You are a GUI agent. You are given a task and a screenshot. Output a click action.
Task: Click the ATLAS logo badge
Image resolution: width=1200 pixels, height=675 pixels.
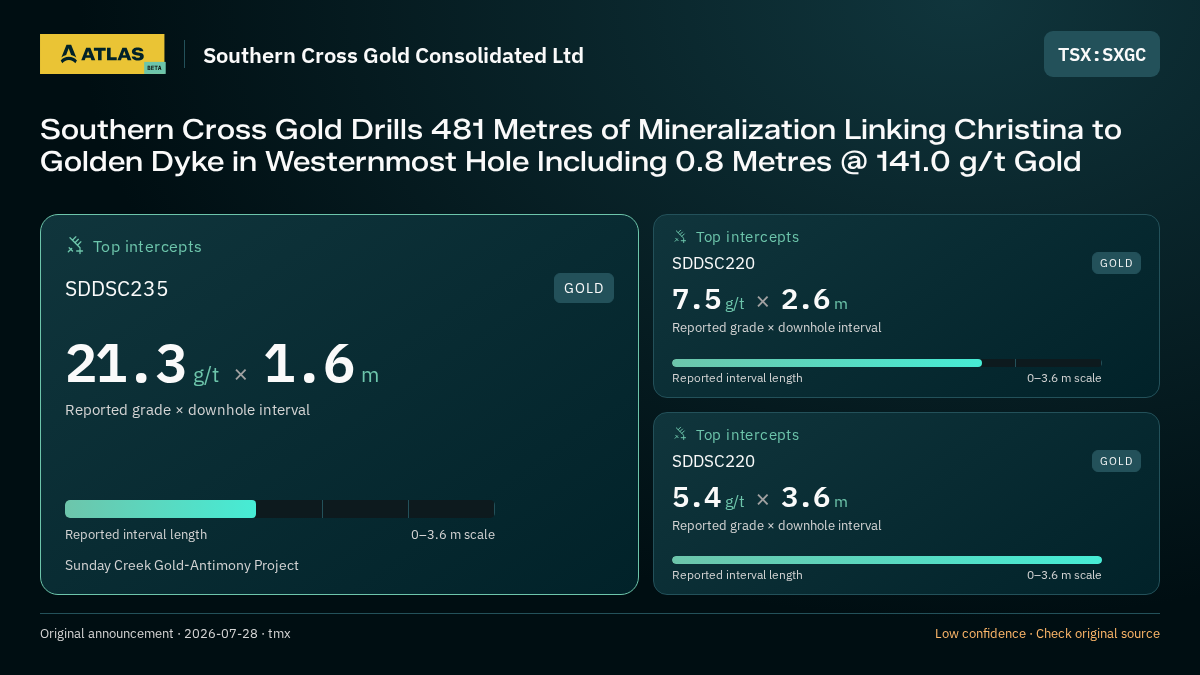point(102,54)
